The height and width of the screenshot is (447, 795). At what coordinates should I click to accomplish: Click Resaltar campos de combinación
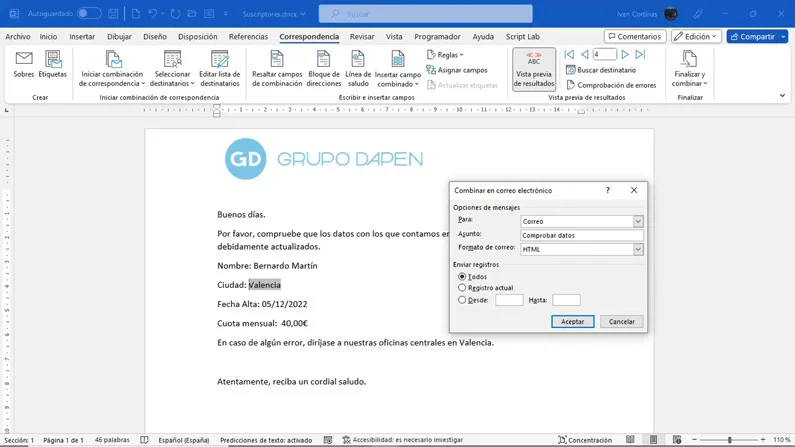(277, 69)
